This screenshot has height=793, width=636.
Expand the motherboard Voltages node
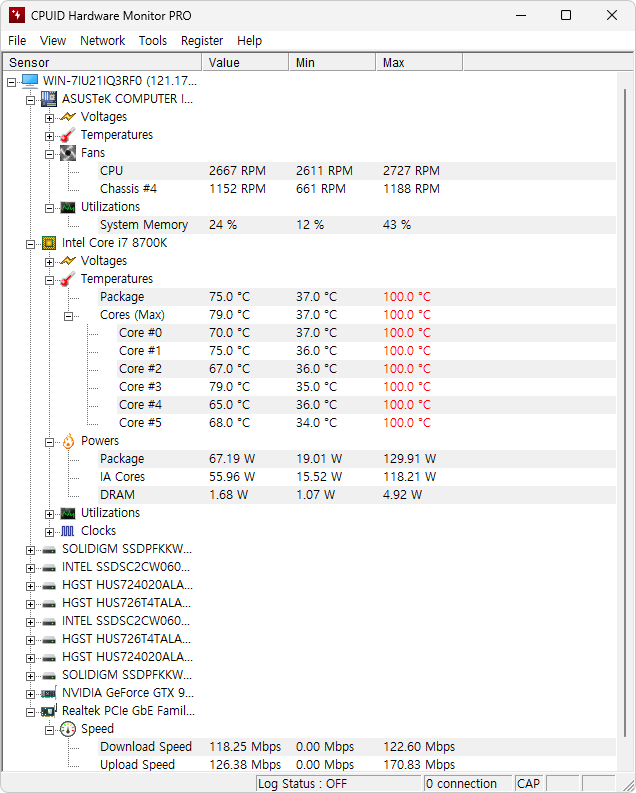[49, 118]
